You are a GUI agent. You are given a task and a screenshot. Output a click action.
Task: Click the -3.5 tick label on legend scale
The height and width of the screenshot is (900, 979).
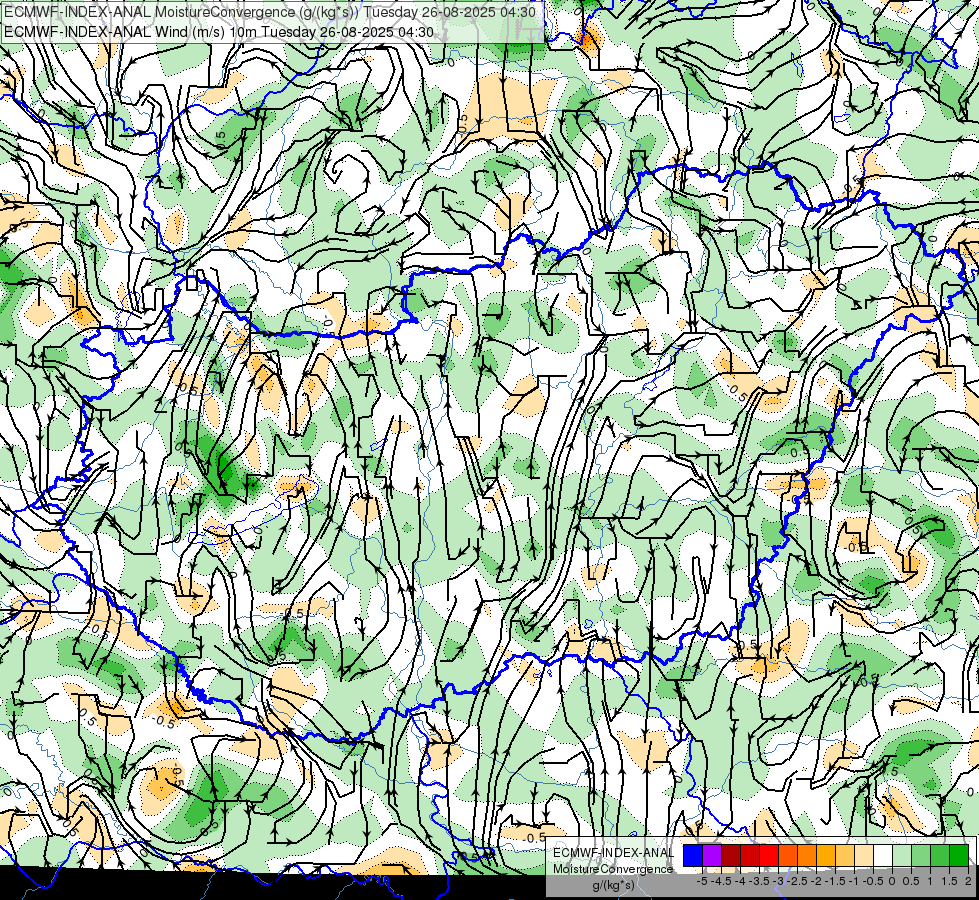[x=759, y=881]
